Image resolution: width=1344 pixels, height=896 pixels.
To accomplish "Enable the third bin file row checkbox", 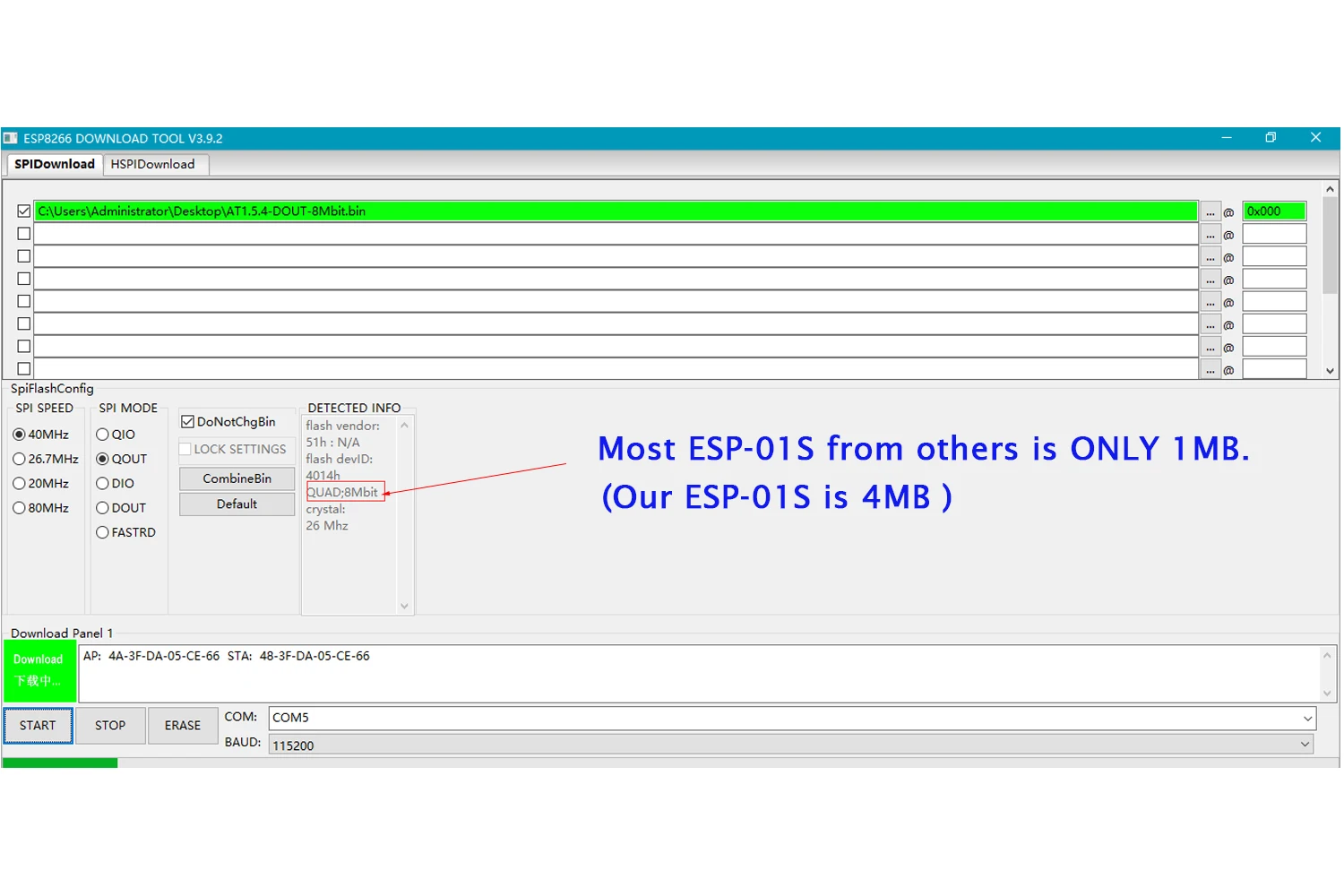I will pos(24,256).
